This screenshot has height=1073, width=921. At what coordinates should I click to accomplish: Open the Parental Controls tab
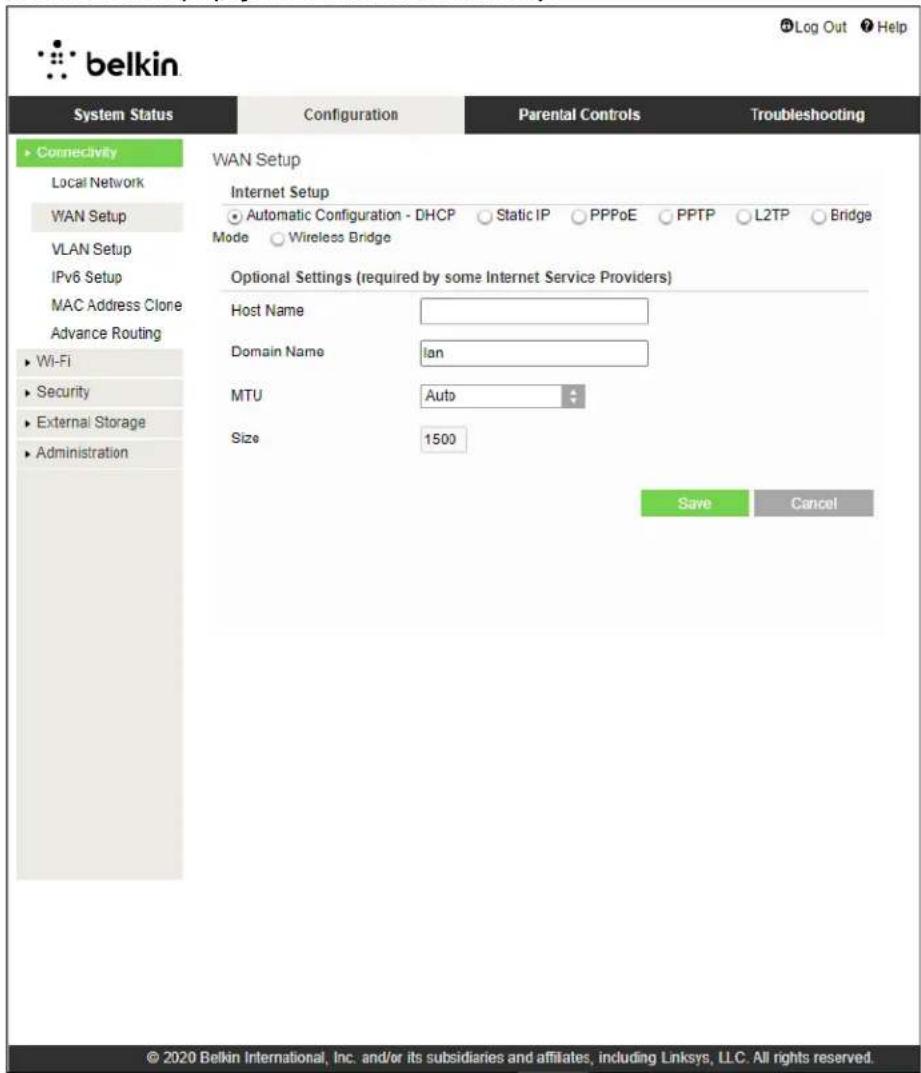tap(579, 114)
